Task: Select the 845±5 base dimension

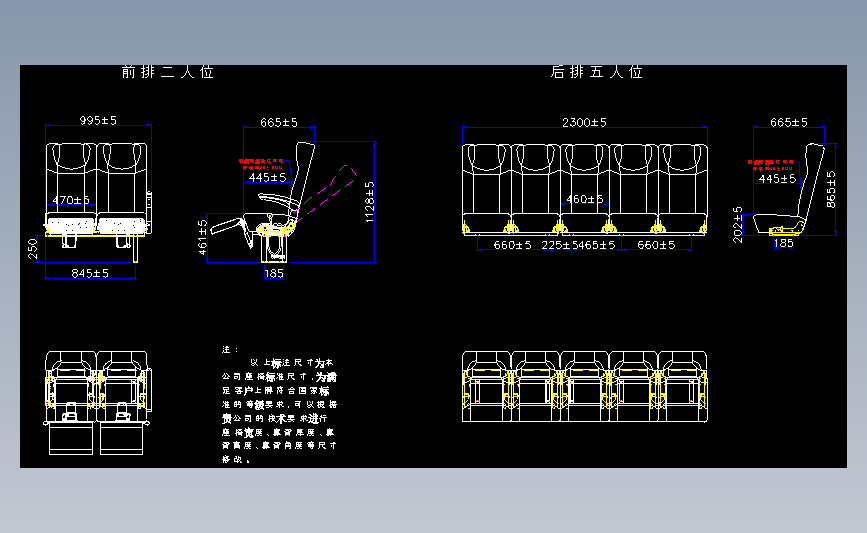Action: (x=90, y=273)
